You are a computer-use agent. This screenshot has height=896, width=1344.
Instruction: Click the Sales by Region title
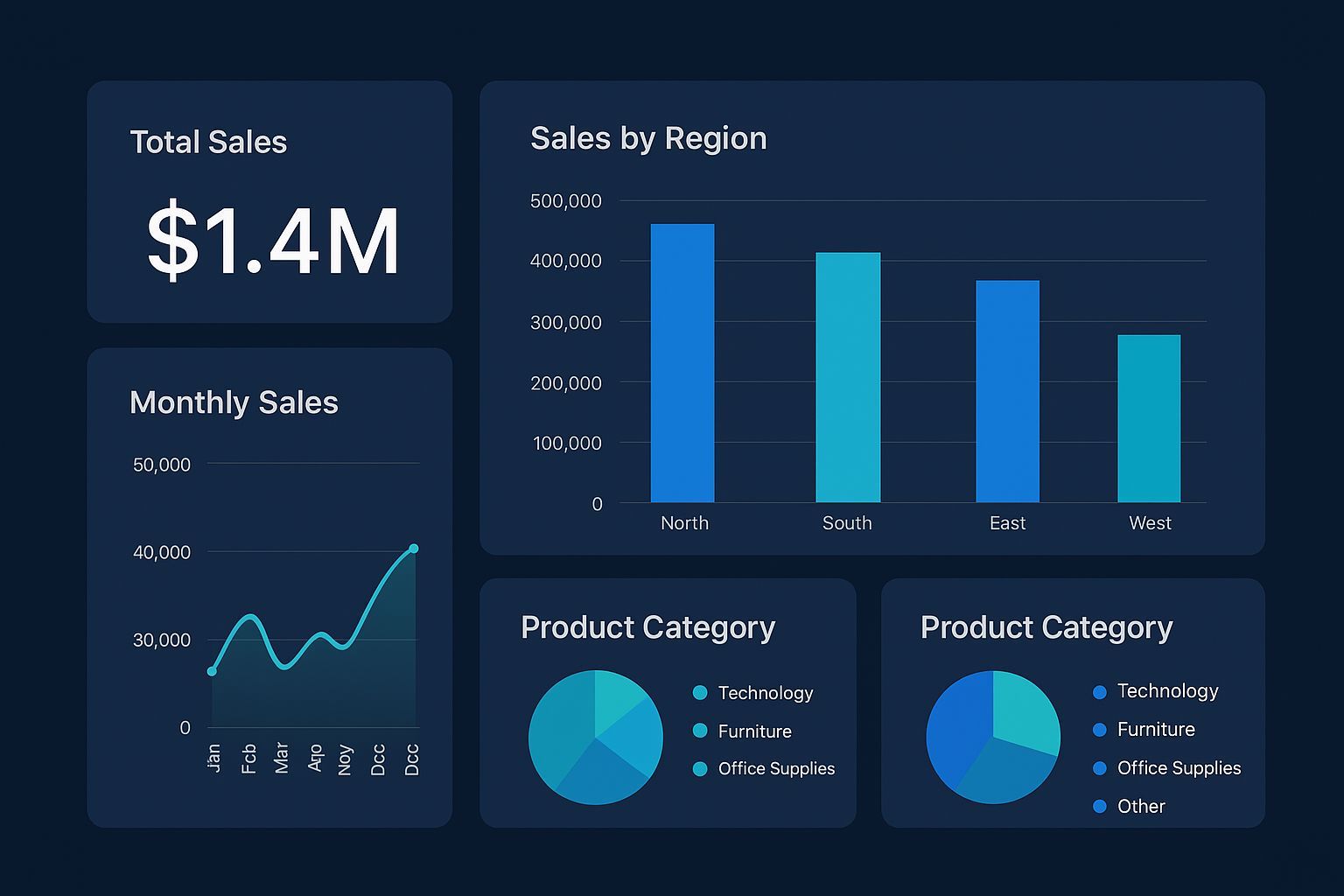click(x=648, y=138)
